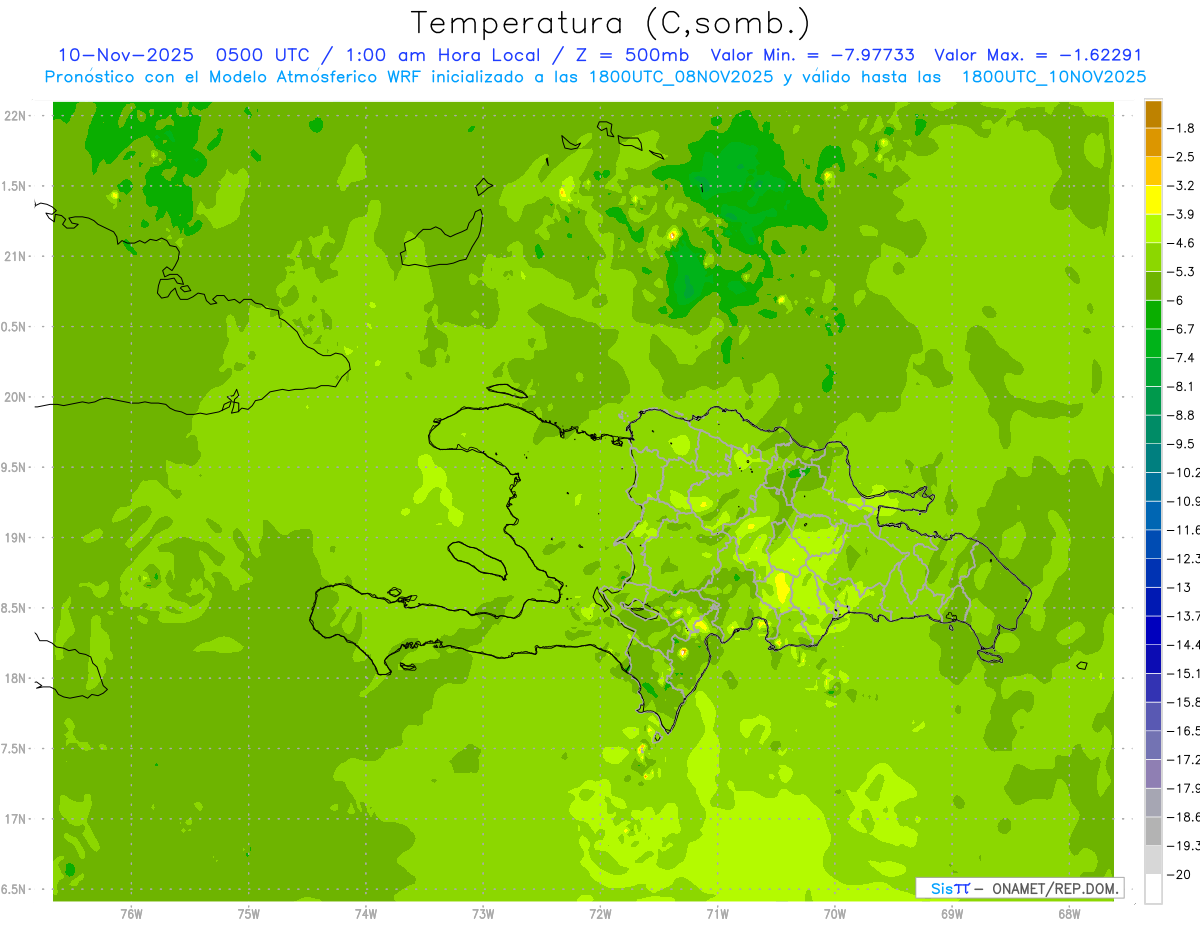Click the '-5.3' colorbar value
The image size is (1200, 927).
pos(1181,271)
